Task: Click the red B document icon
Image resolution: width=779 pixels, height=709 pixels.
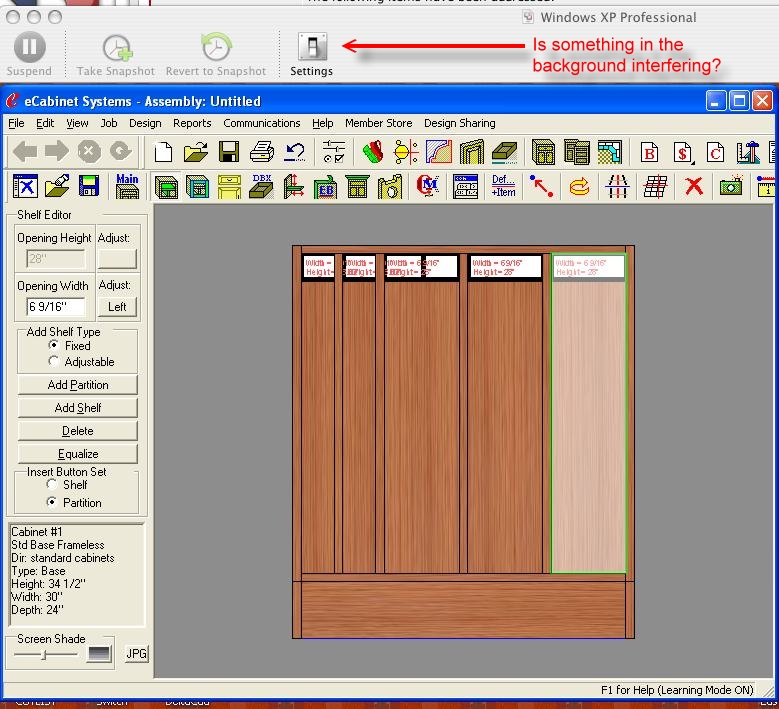Action: coord(649,153)
